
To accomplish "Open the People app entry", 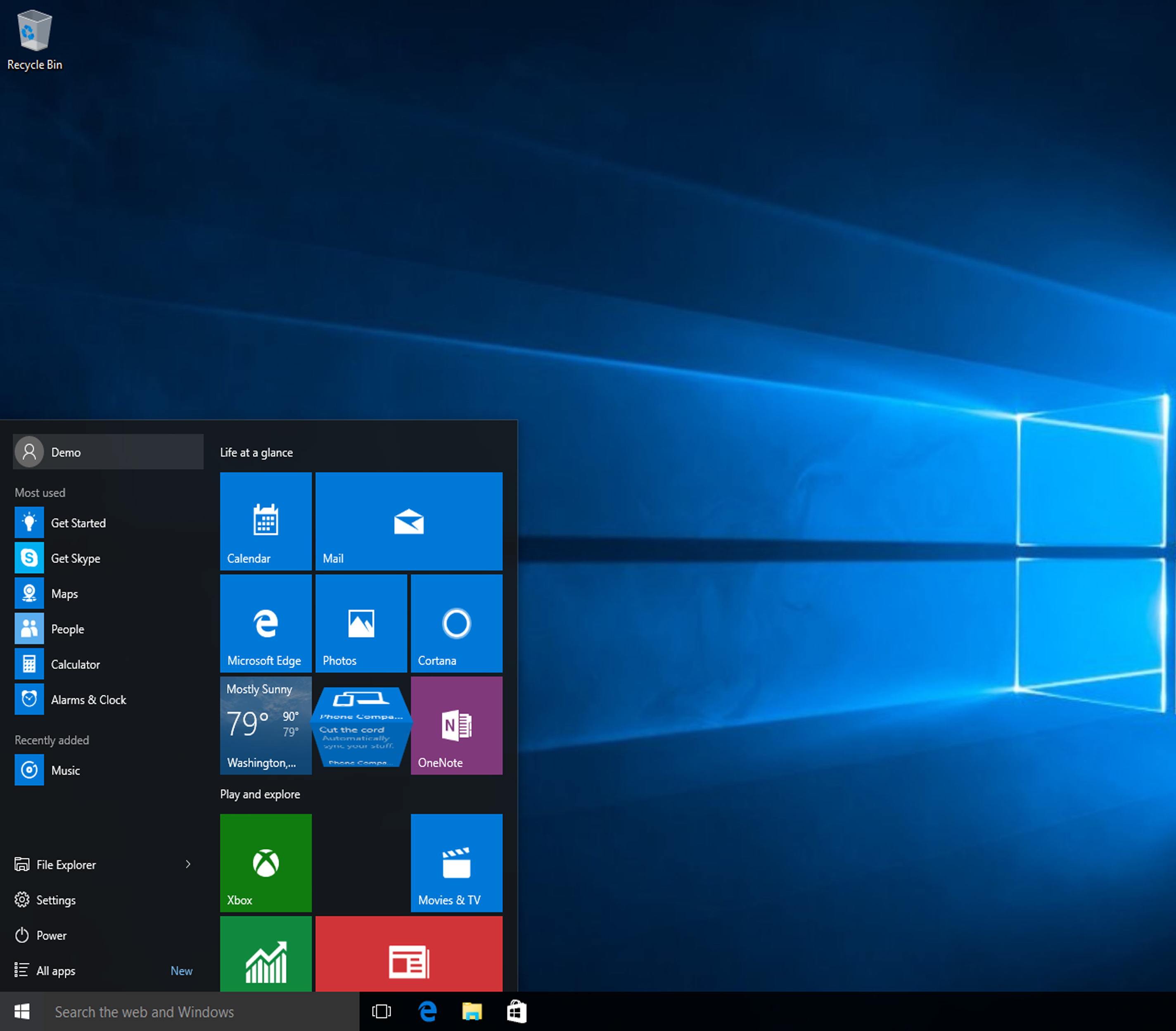I will tap(108, 629).
